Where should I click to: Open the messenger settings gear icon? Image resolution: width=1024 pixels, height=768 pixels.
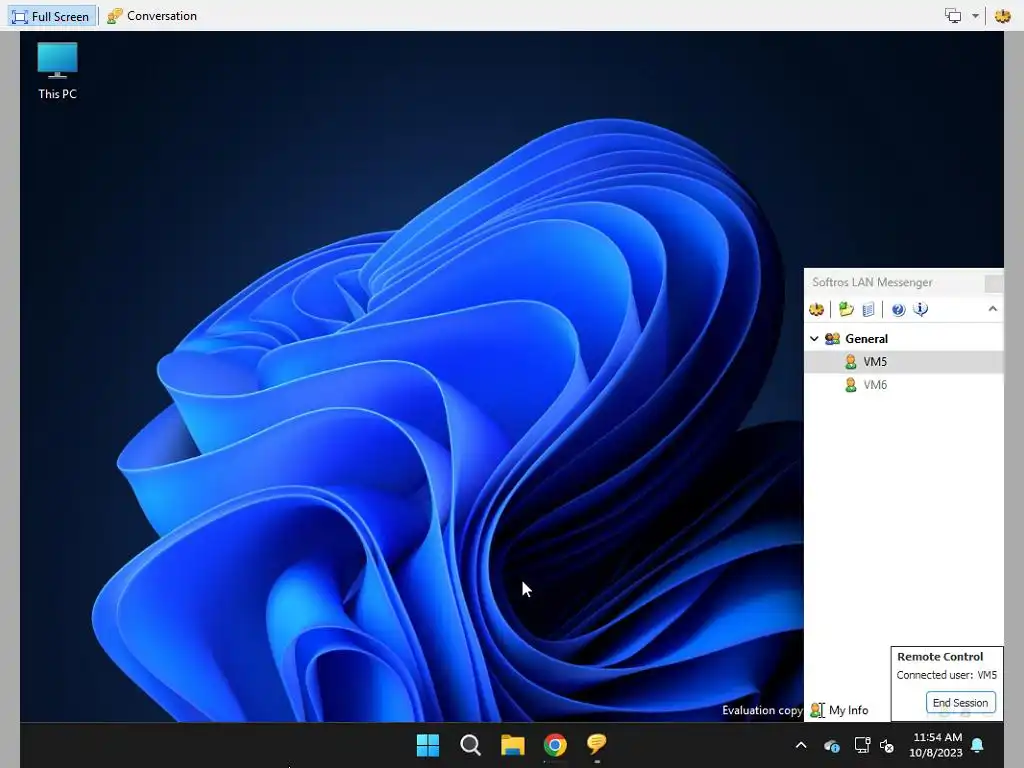tap(816, 309)
